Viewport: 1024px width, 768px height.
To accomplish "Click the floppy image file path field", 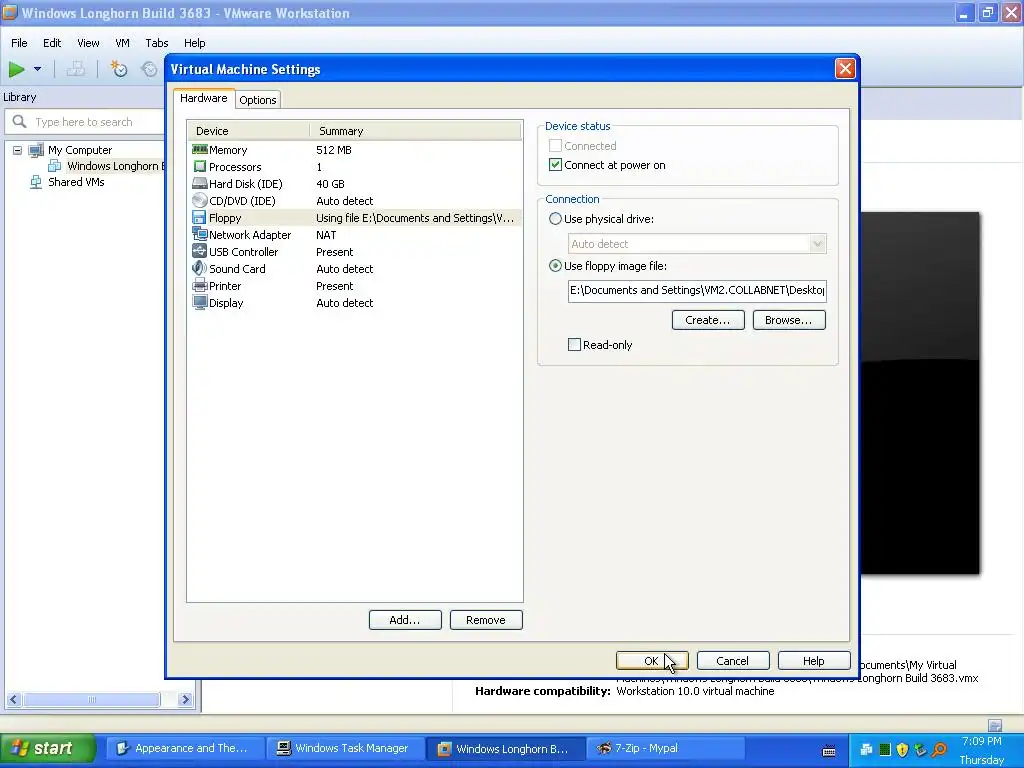I will point(697,291).
